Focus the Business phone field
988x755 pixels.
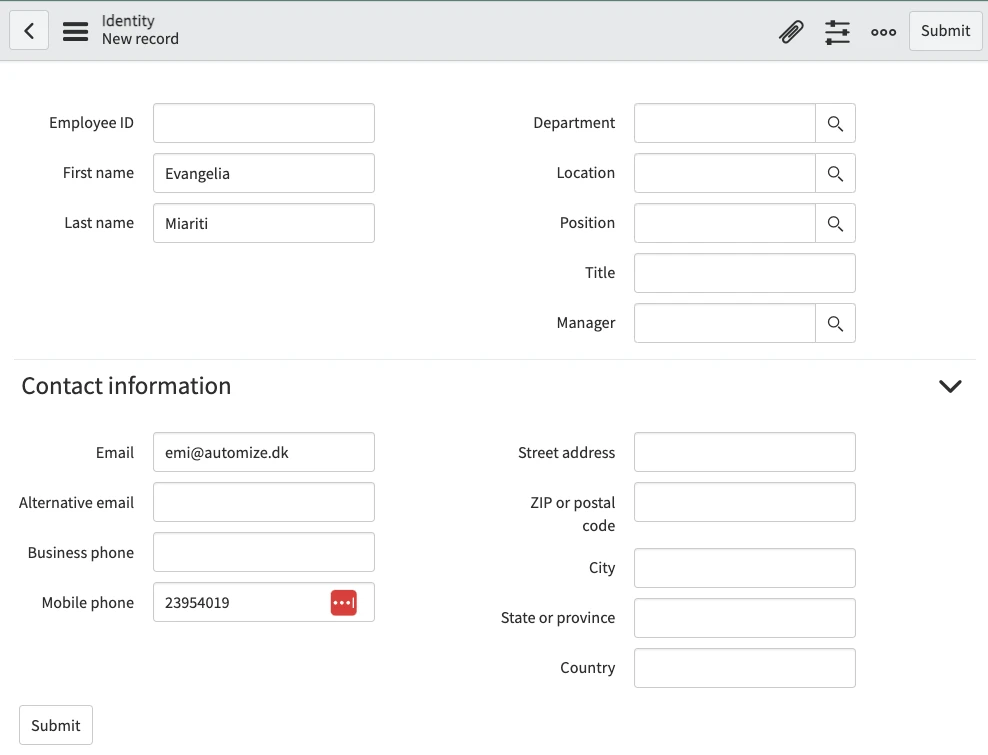click(x=264, y=553)
